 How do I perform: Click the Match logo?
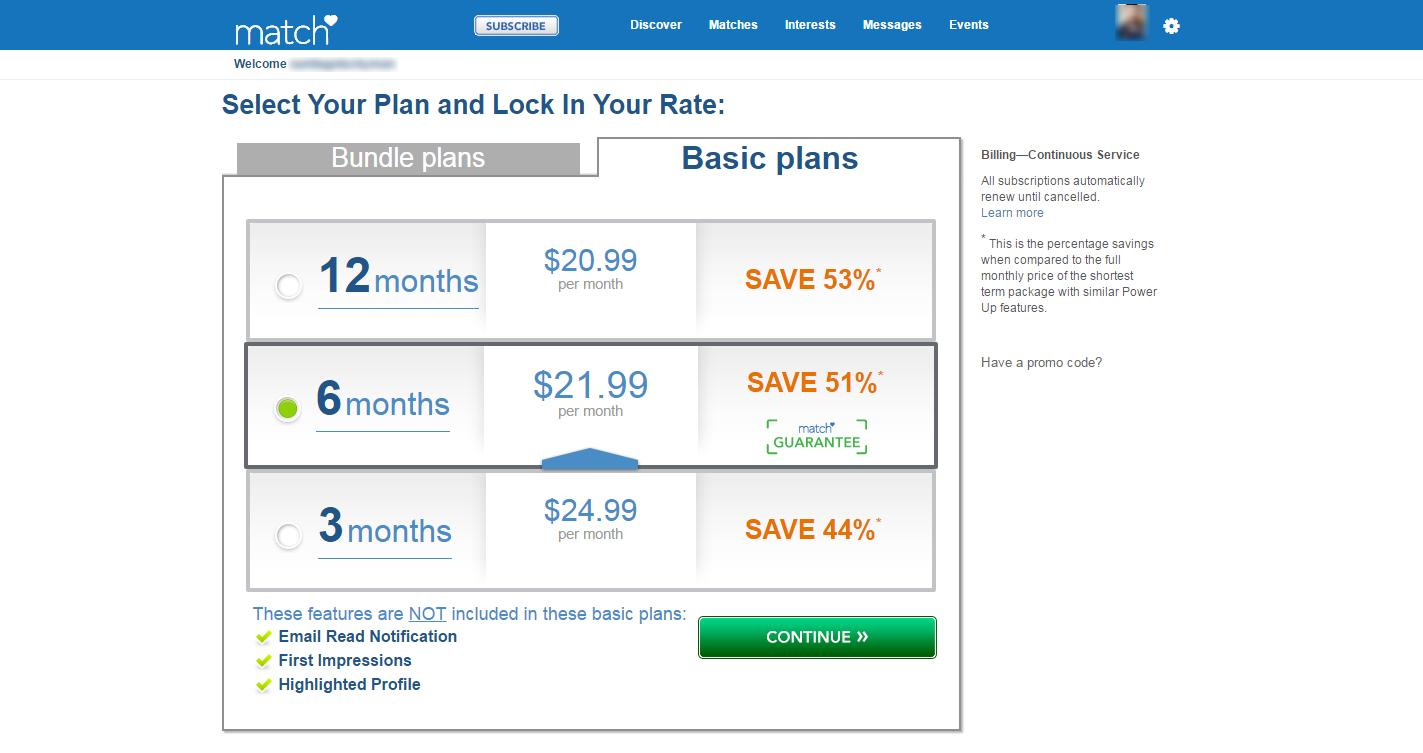(286, 29)
